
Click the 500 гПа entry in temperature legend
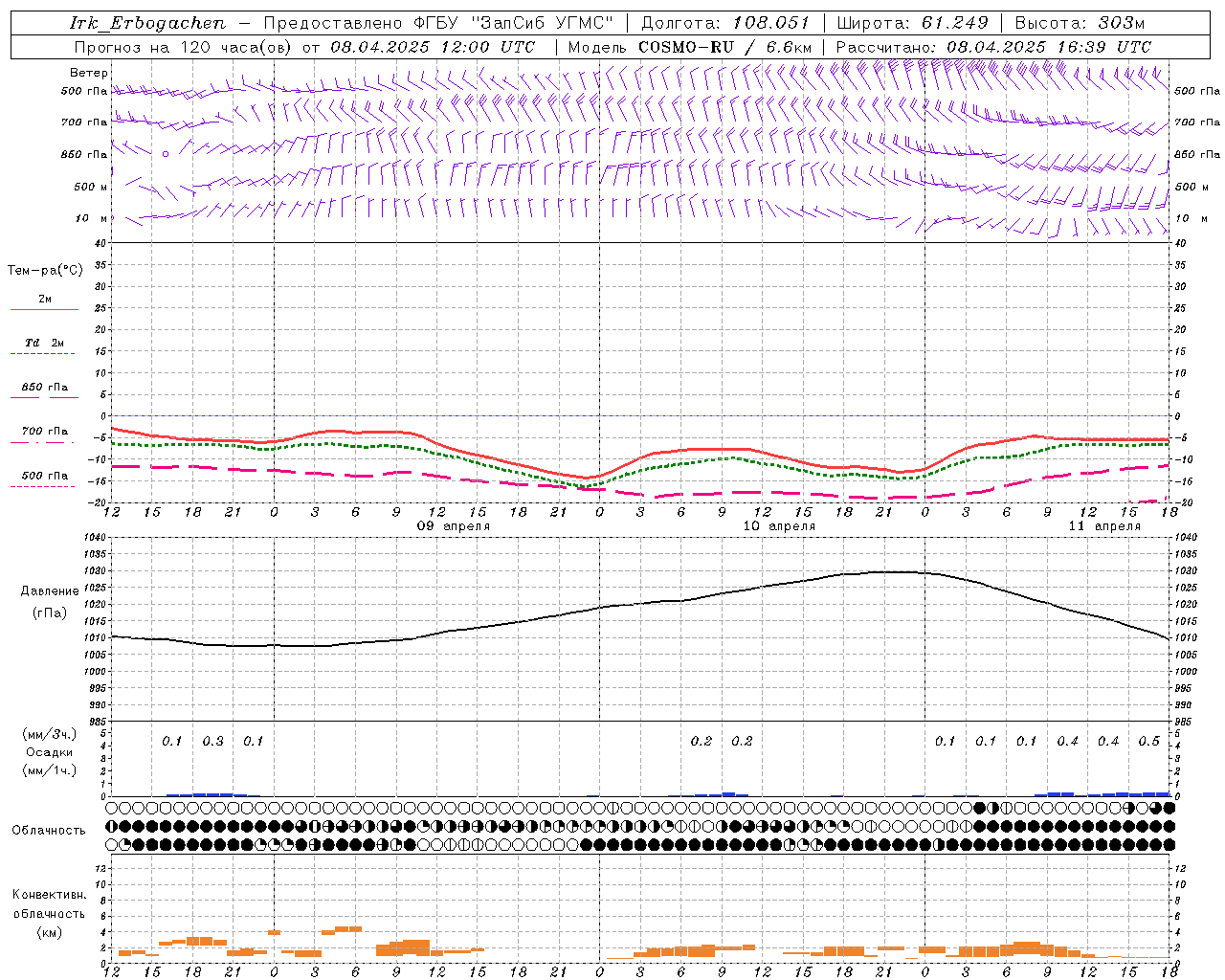tap(45, 476)
